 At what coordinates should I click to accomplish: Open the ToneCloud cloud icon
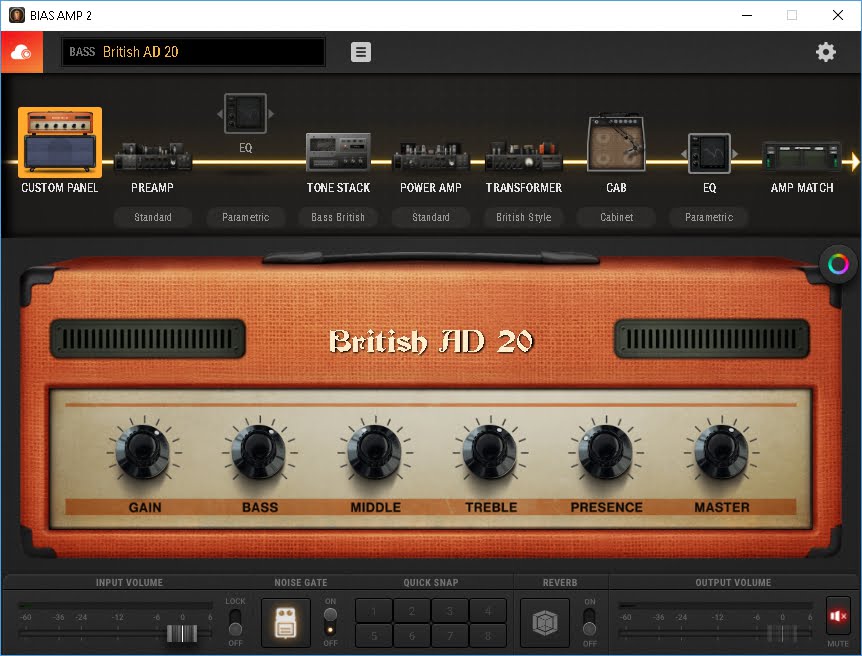(x=21, y=52)
